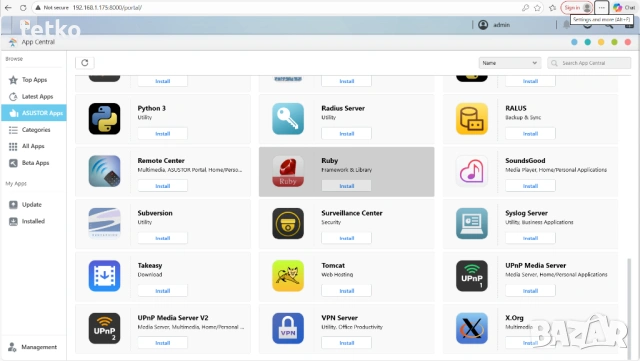Image resolution: width=640 pixels, height=361 pixels.
Task: Open browser favorites list icon
Action: (x=553, y=7)
